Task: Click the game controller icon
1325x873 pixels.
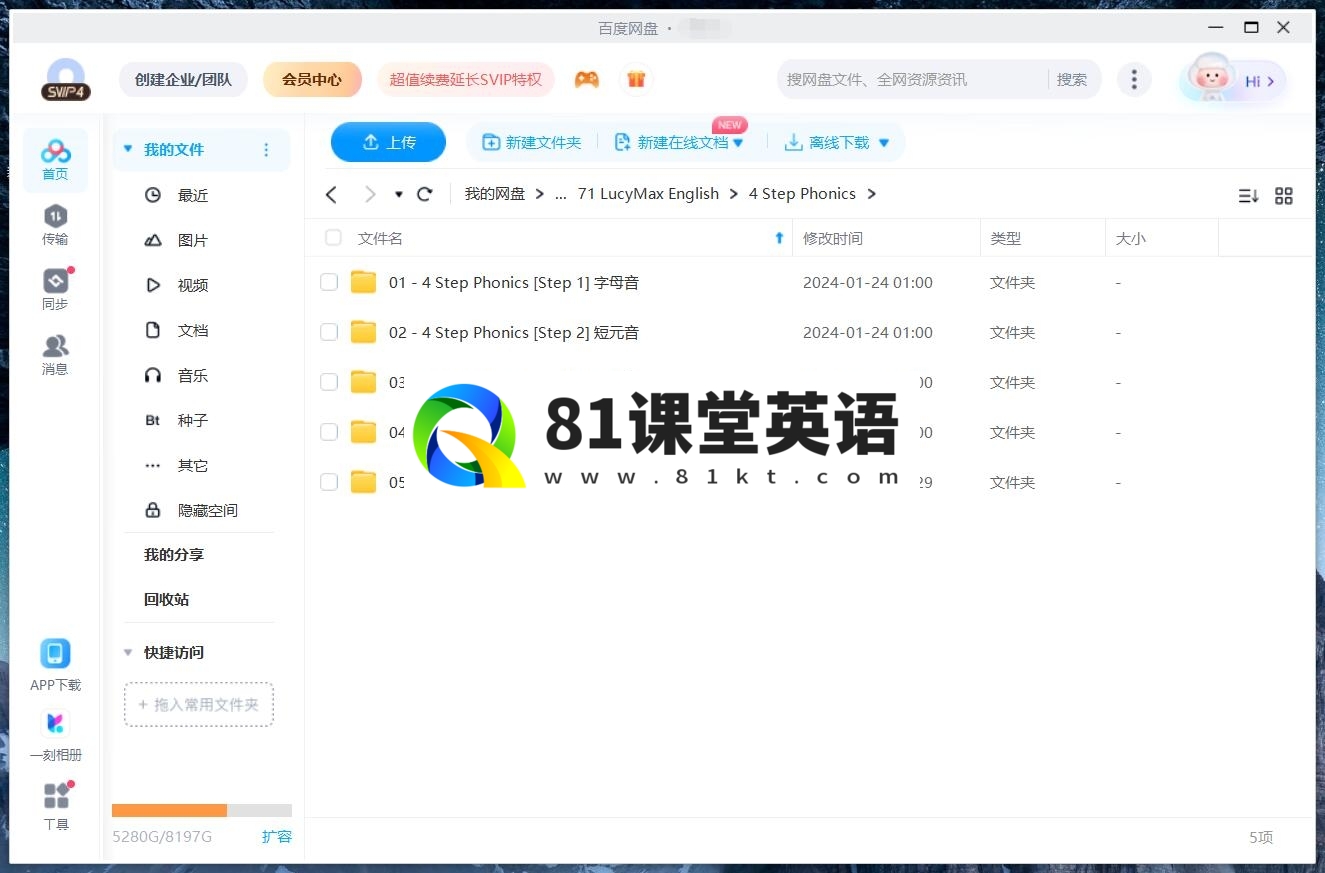Action: 587,79
